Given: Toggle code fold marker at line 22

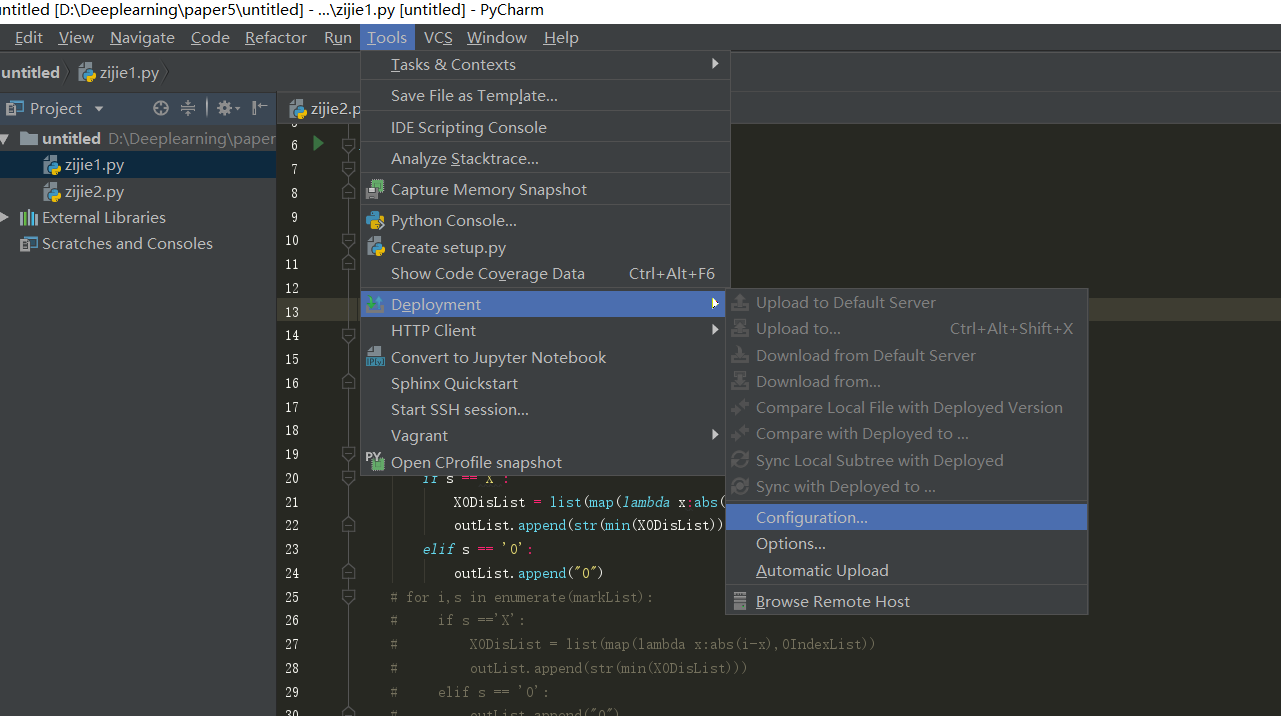Looking at the screenshot, I should [x=348, y=525].
